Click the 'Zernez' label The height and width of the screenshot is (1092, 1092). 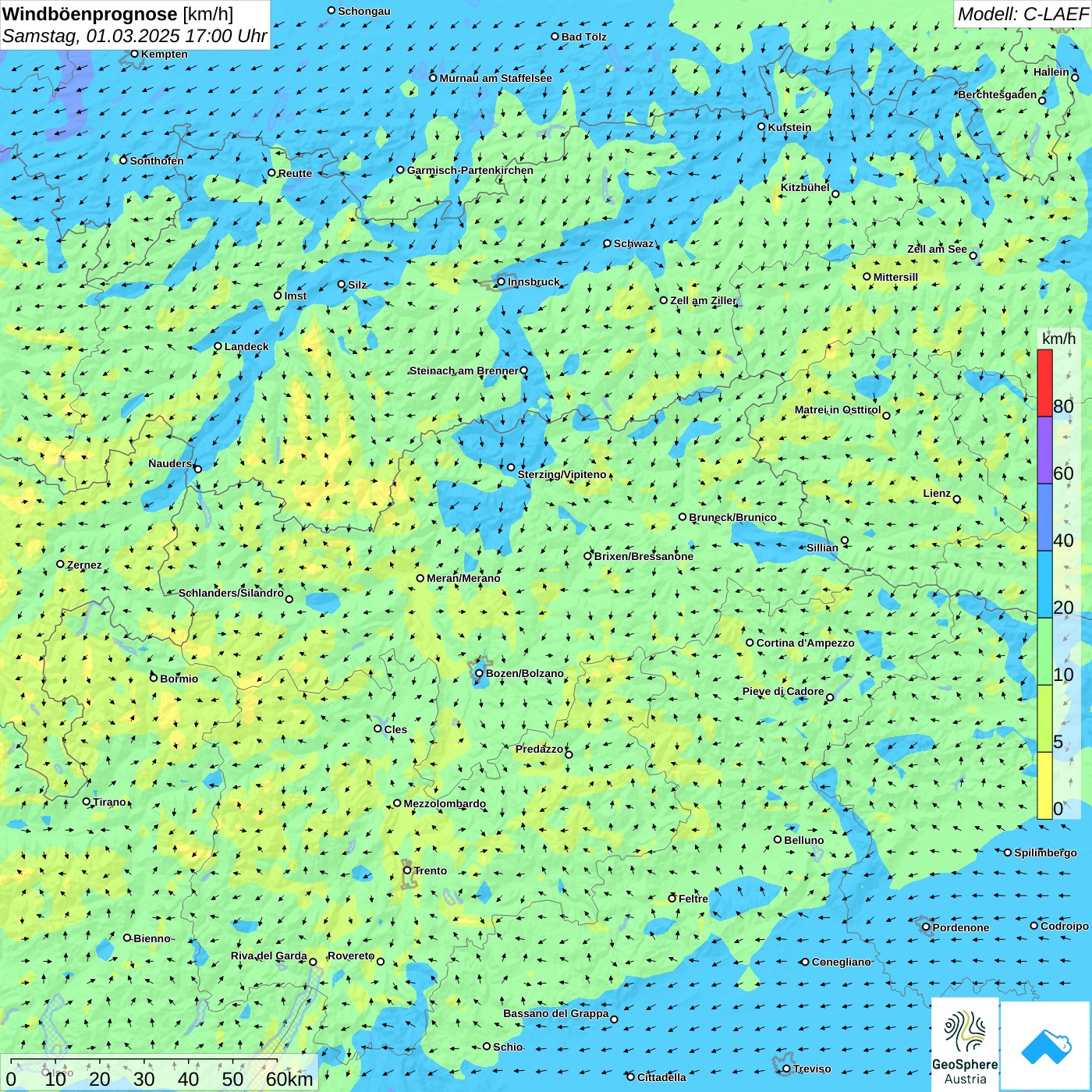click(x=84, y=565)
